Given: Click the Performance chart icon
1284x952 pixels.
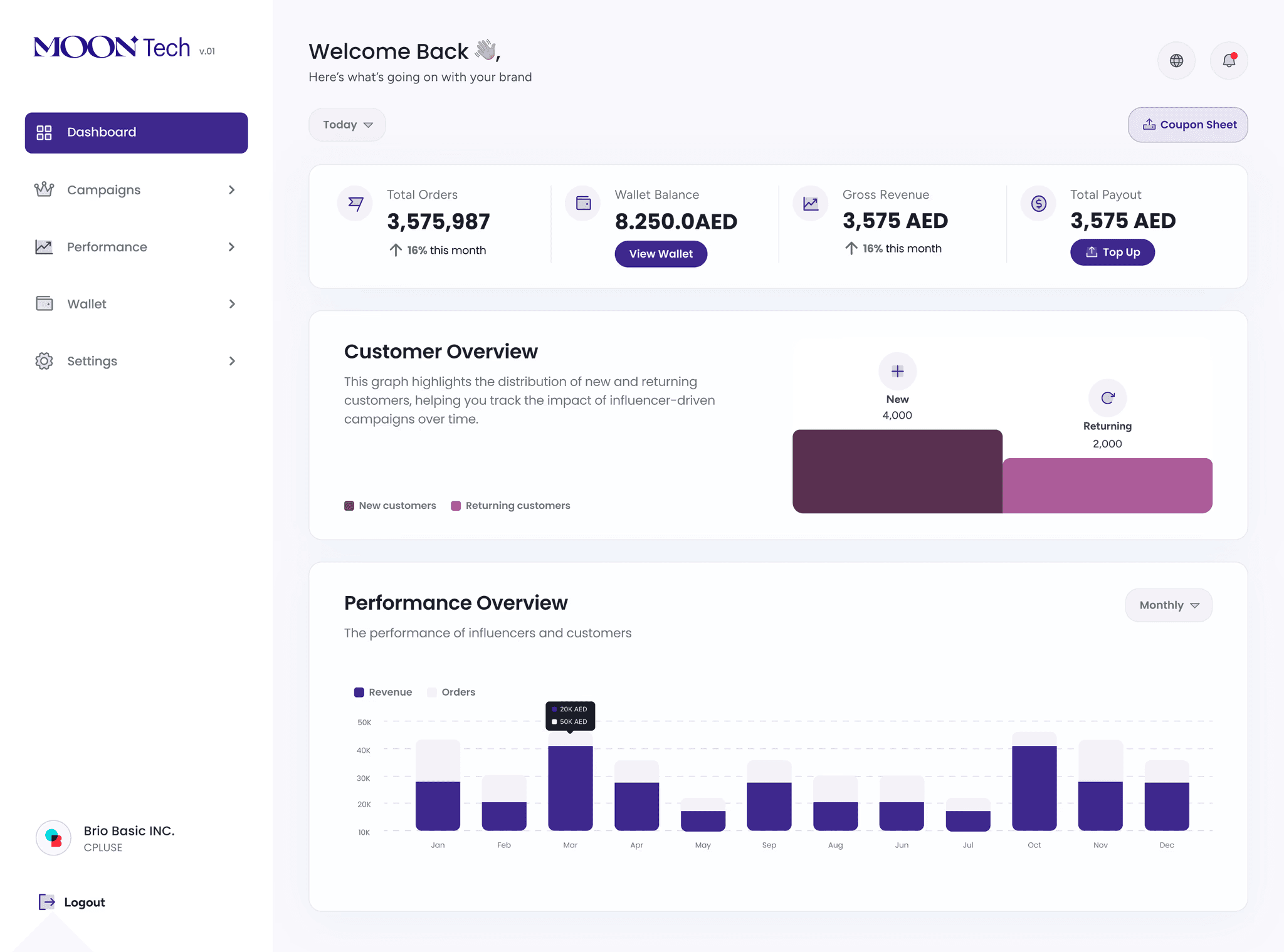Looking at the screenshot, I should tap(44, 246).
